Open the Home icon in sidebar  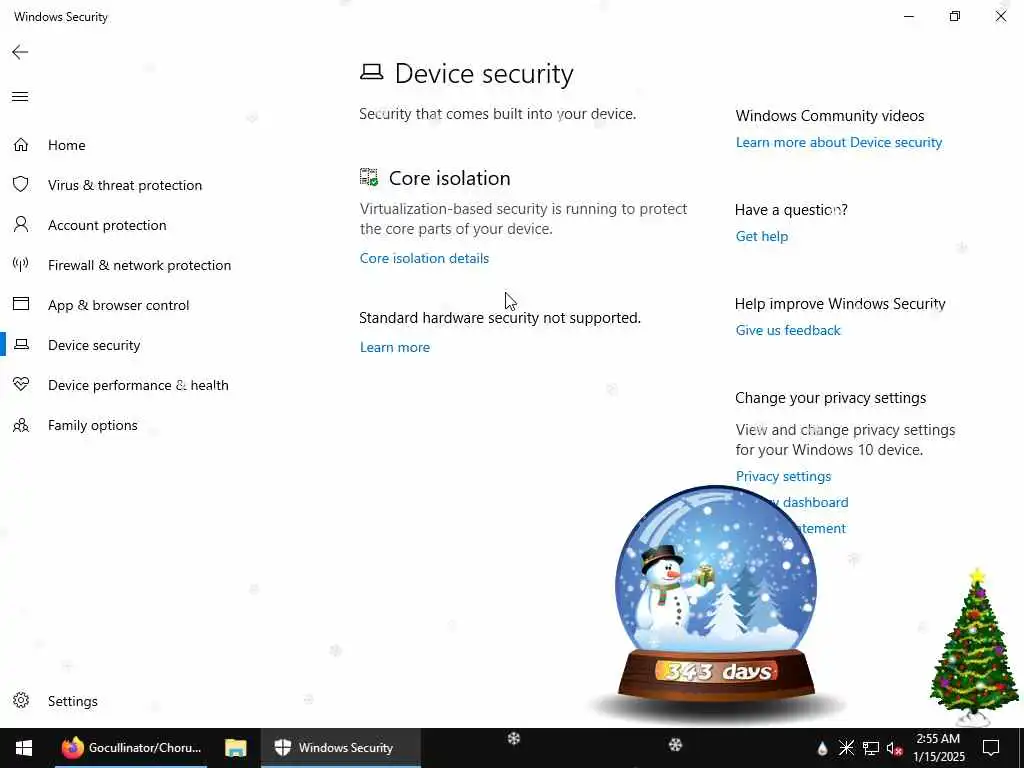click(21, 145)
